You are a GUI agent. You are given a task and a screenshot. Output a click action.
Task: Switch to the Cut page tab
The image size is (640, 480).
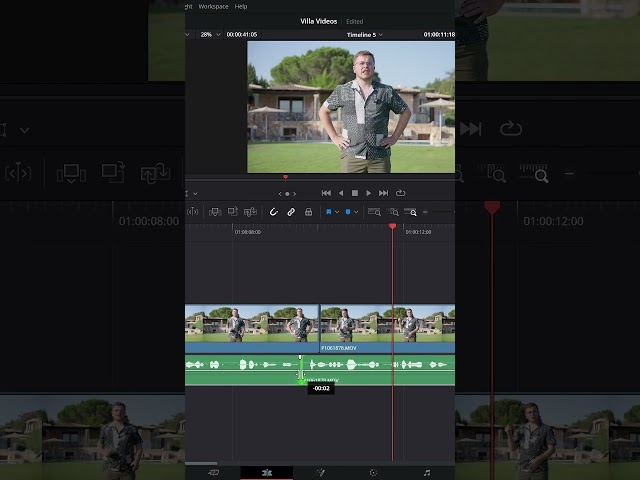tap(213, 473)
